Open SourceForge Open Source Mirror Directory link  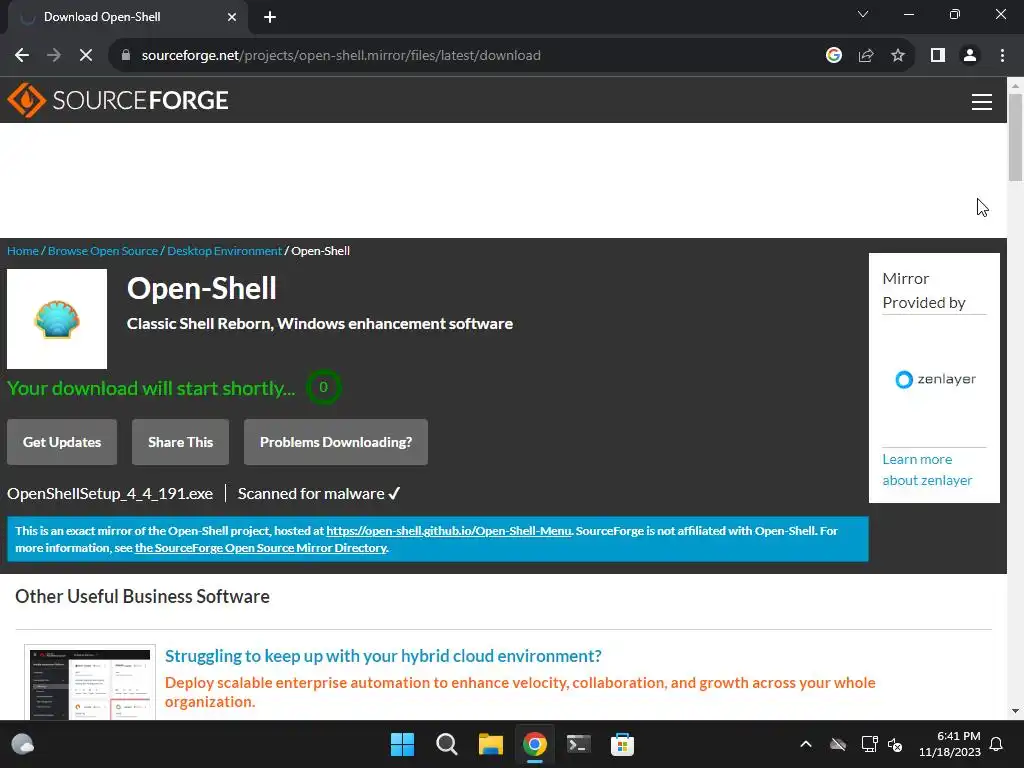[x=261, y=548]
